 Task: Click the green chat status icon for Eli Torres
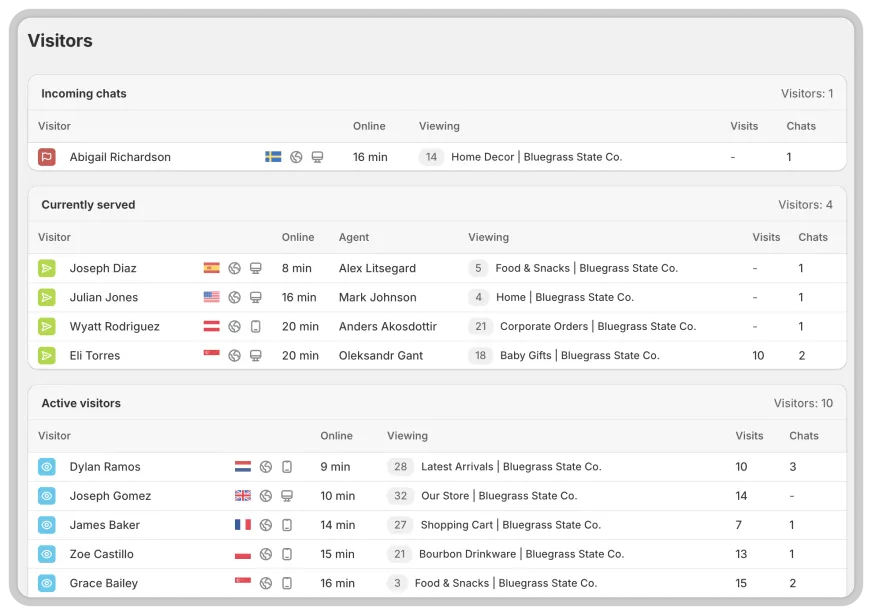pos(47,355)
